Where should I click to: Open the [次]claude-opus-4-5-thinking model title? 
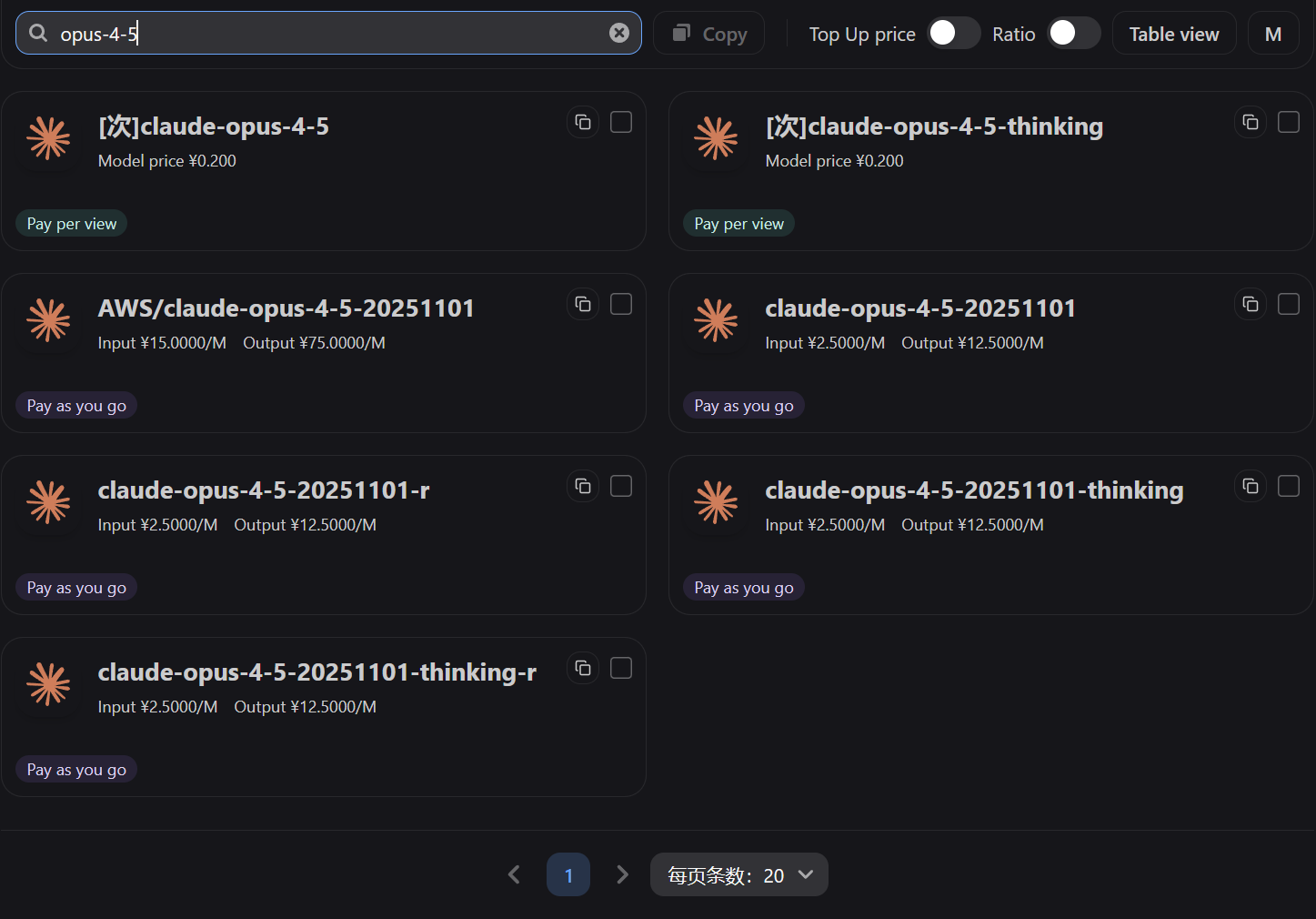point(934,126)
